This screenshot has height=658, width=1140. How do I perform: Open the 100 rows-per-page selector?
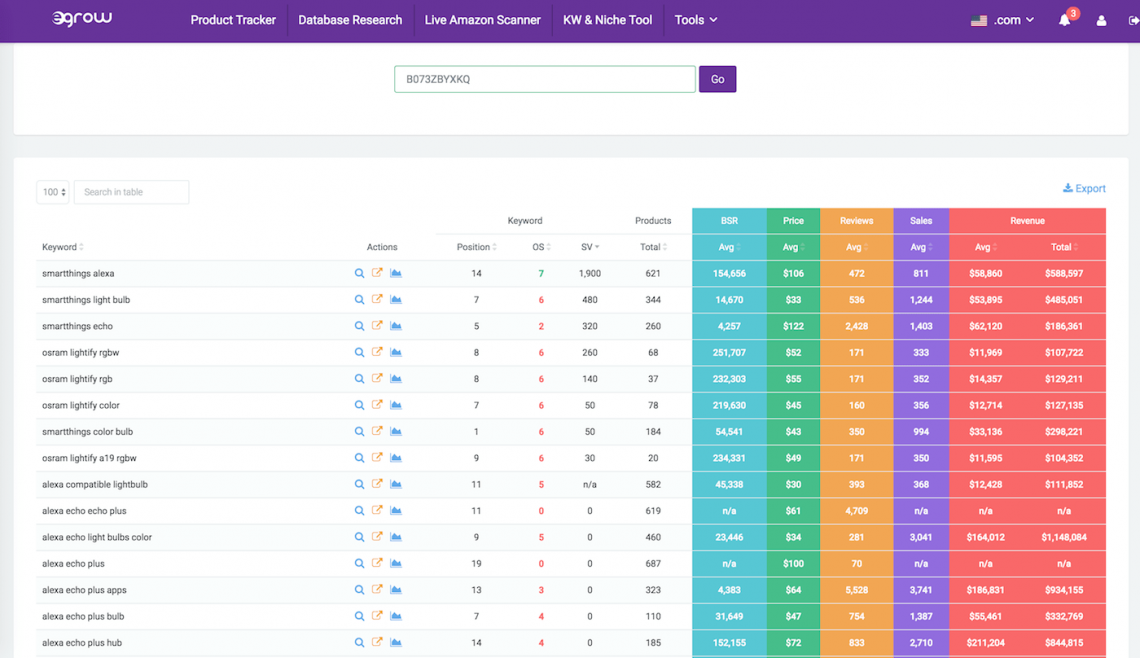pos(52,191)
